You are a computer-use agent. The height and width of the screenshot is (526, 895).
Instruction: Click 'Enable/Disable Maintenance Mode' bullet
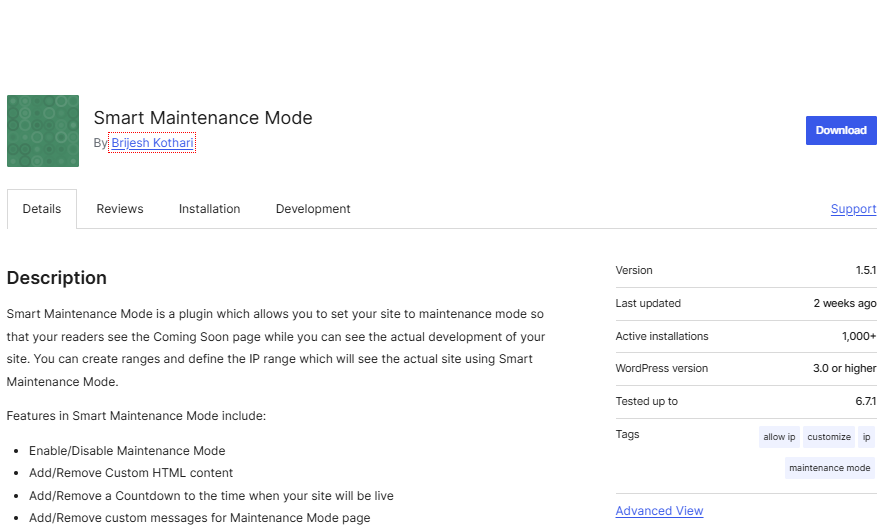[x=127, y=451]
